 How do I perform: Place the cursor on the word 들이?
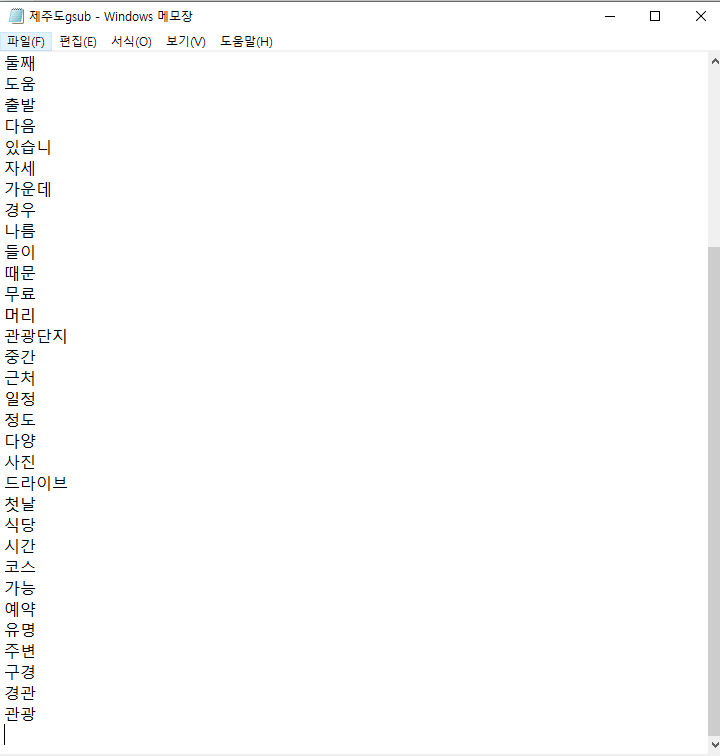[20, 252]
